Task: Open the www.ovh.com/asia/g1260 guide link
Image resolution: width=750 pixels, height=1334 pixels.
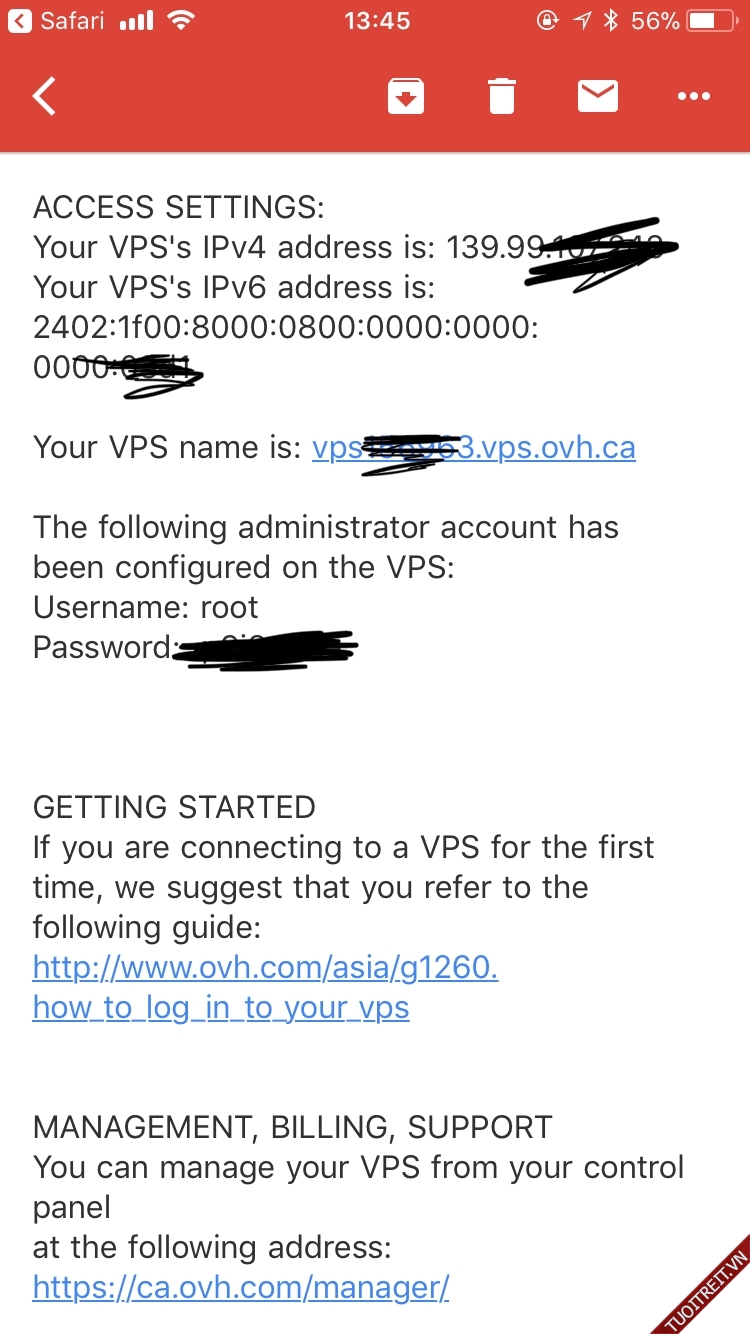Action: click(x=265, y=967)
